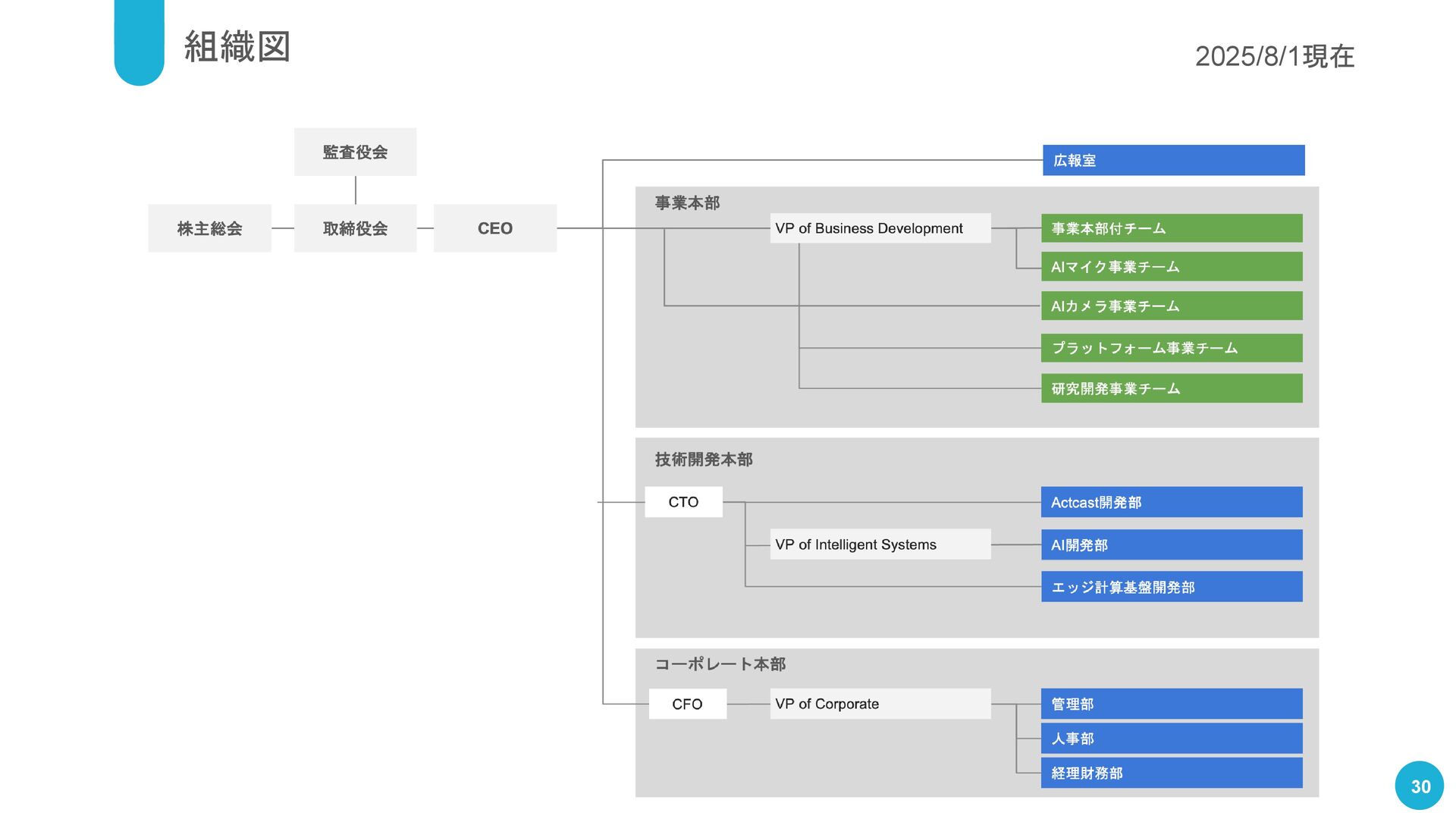
Task: Click the CEO box
Action: (x=495, y=228)
